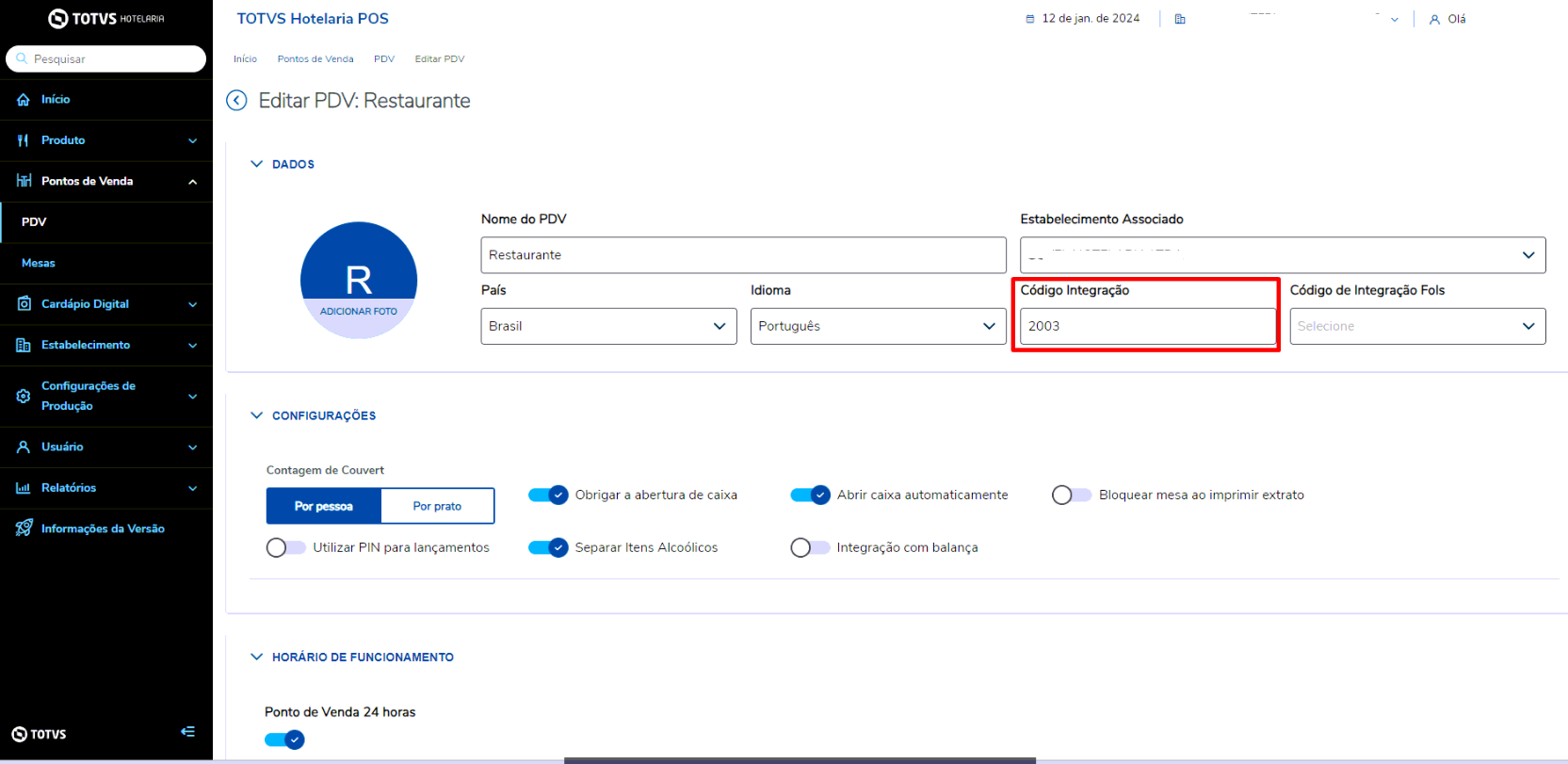Viewport: 1568px width, 764px height.
Task: Click the Pesquisar search box
Action: (105, 58)
